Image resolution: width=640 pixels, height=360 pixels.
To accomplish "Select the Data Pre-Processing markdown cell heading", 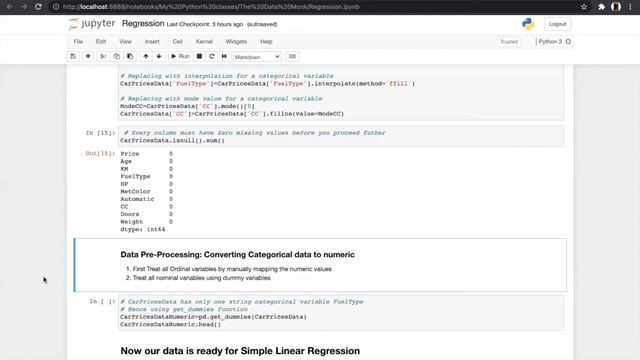I will [237, 255].
